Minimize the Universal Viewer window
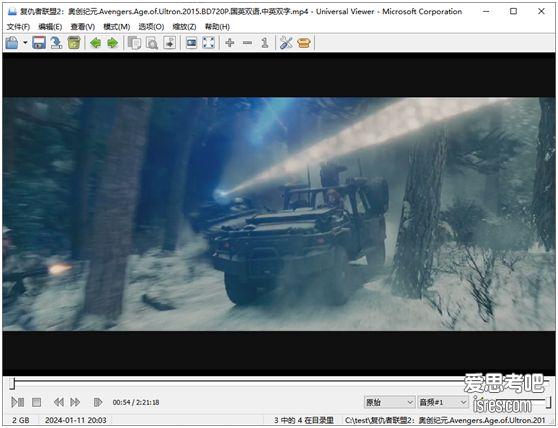This screenshot has height=428, width=558. (x=486, y=11)
